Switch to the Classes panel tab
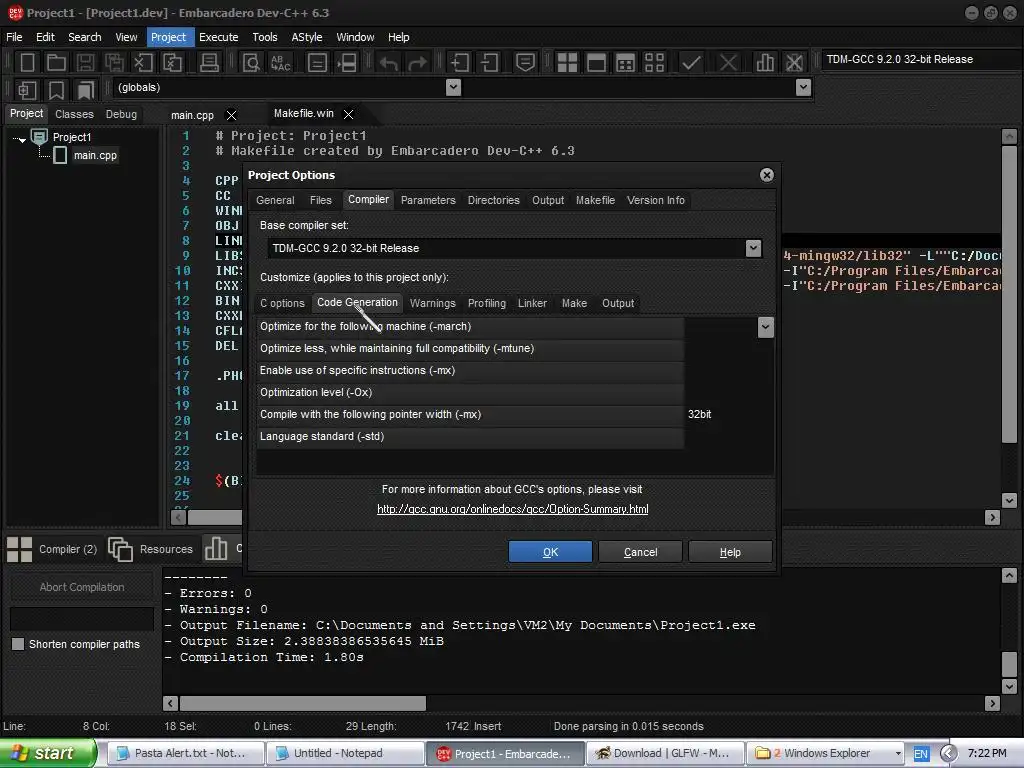1024x768 pixels. pyautogui.click(x=74, y=114)
